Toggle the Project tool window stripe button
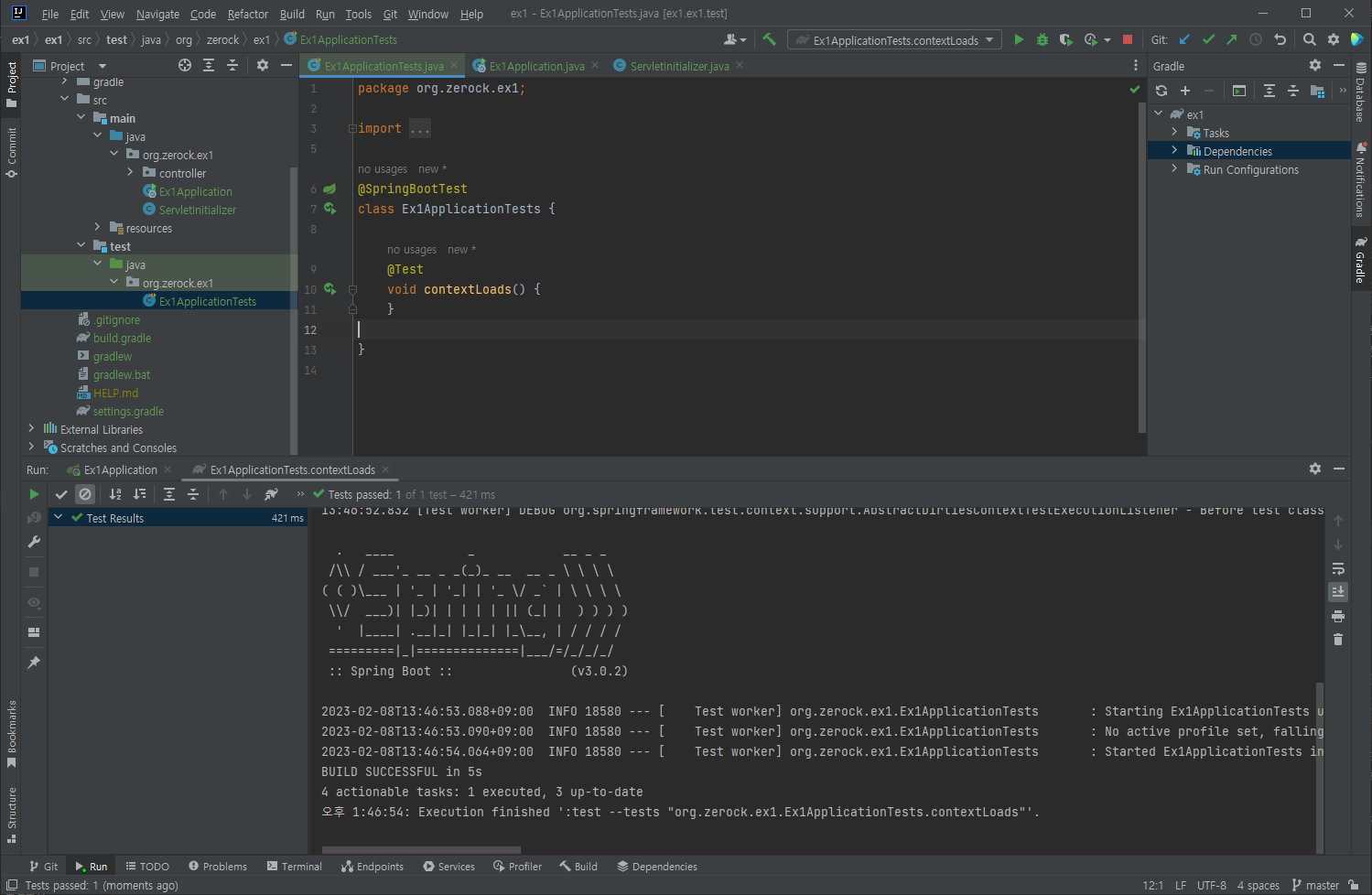The image size is (1372, 895). point(11,84)
